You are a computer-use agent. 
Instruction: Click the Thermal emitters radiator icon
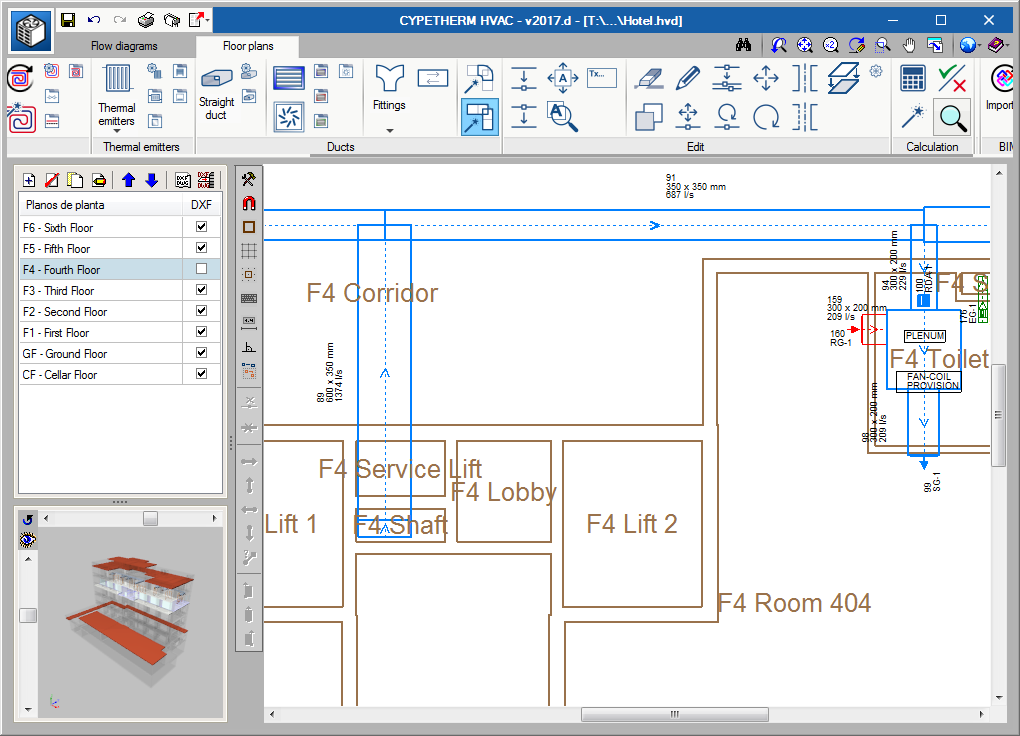[117, 79]
